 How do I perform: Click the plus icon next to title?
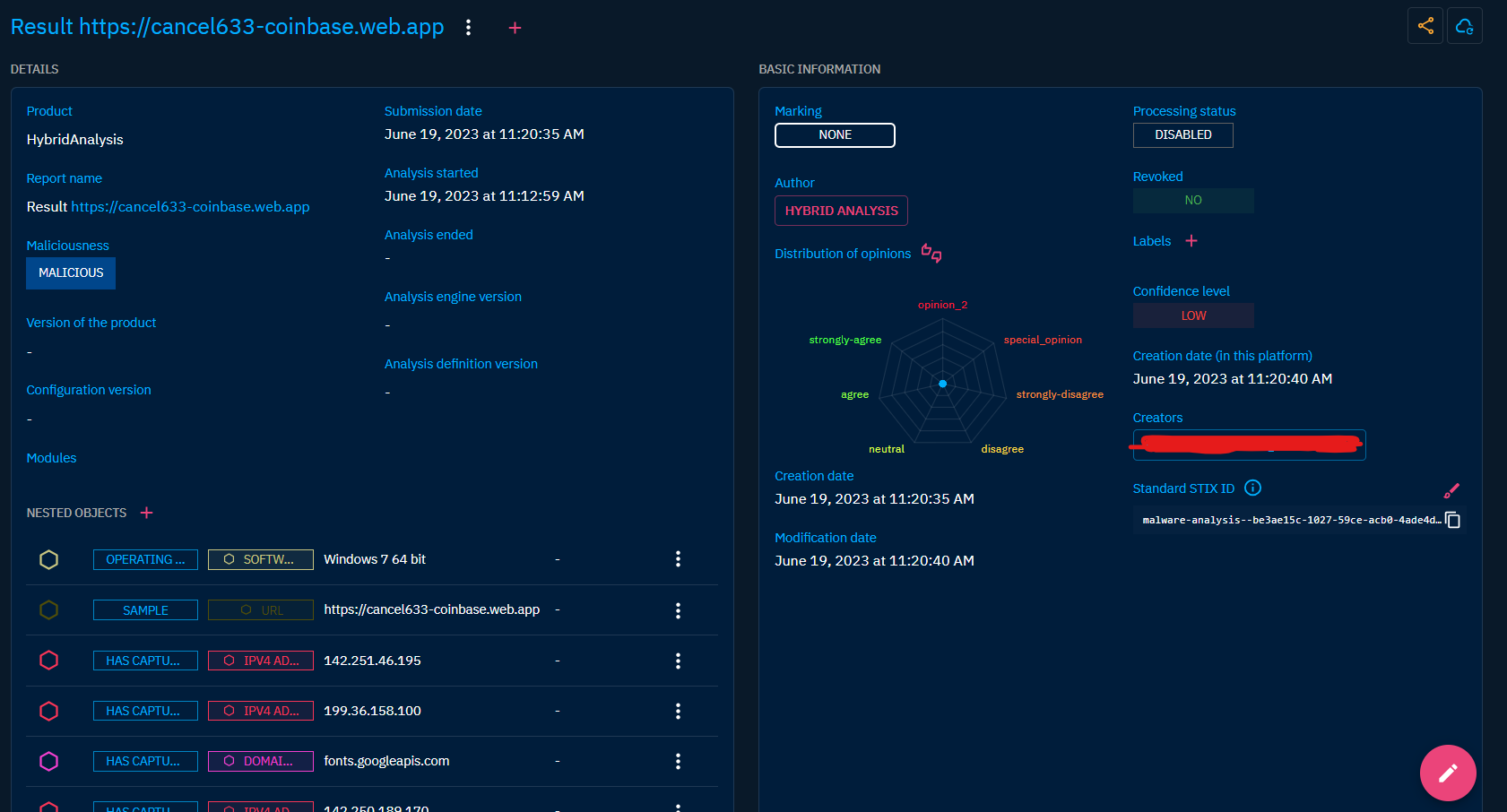click(x=515, y=28)
